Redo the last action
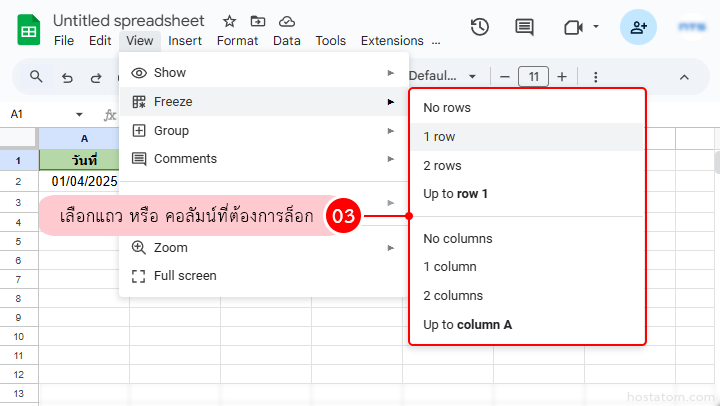The width and height of the screenshot is (720, 406). (96, 77)
